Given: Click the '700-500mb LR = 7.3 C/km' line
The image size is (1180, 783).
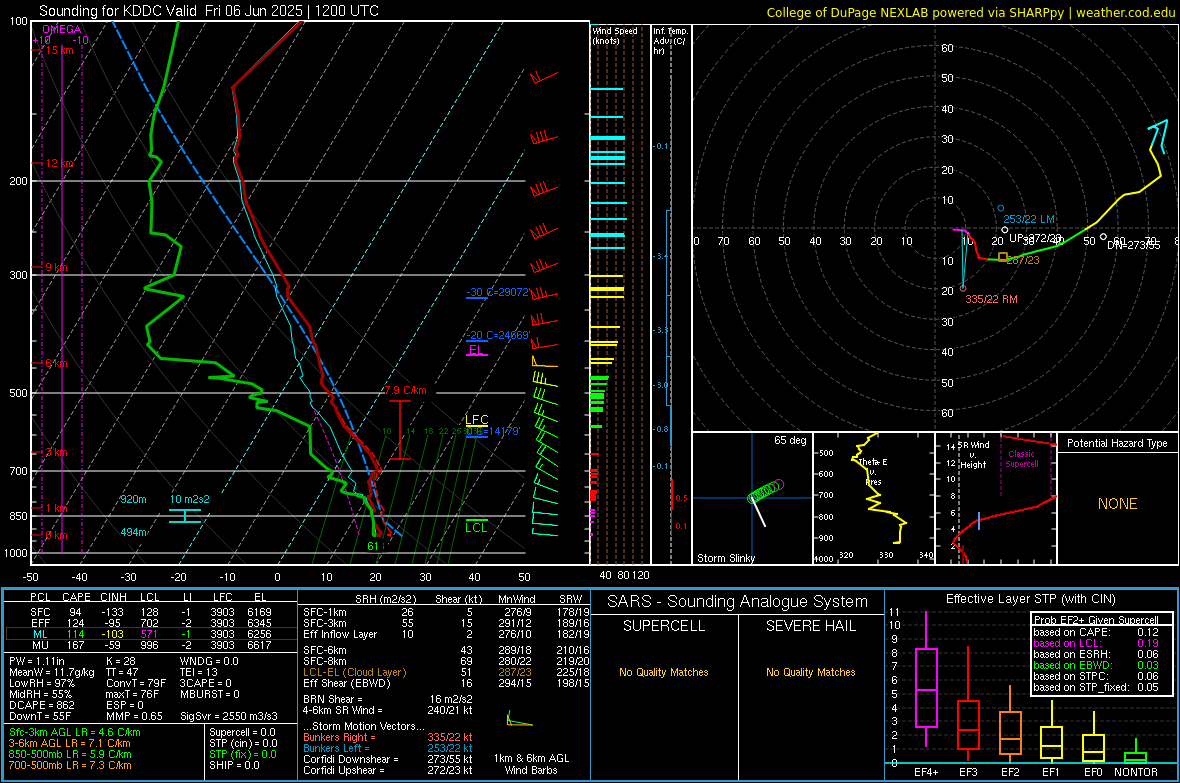Looking at the screenshot, I should pos(70,765).
